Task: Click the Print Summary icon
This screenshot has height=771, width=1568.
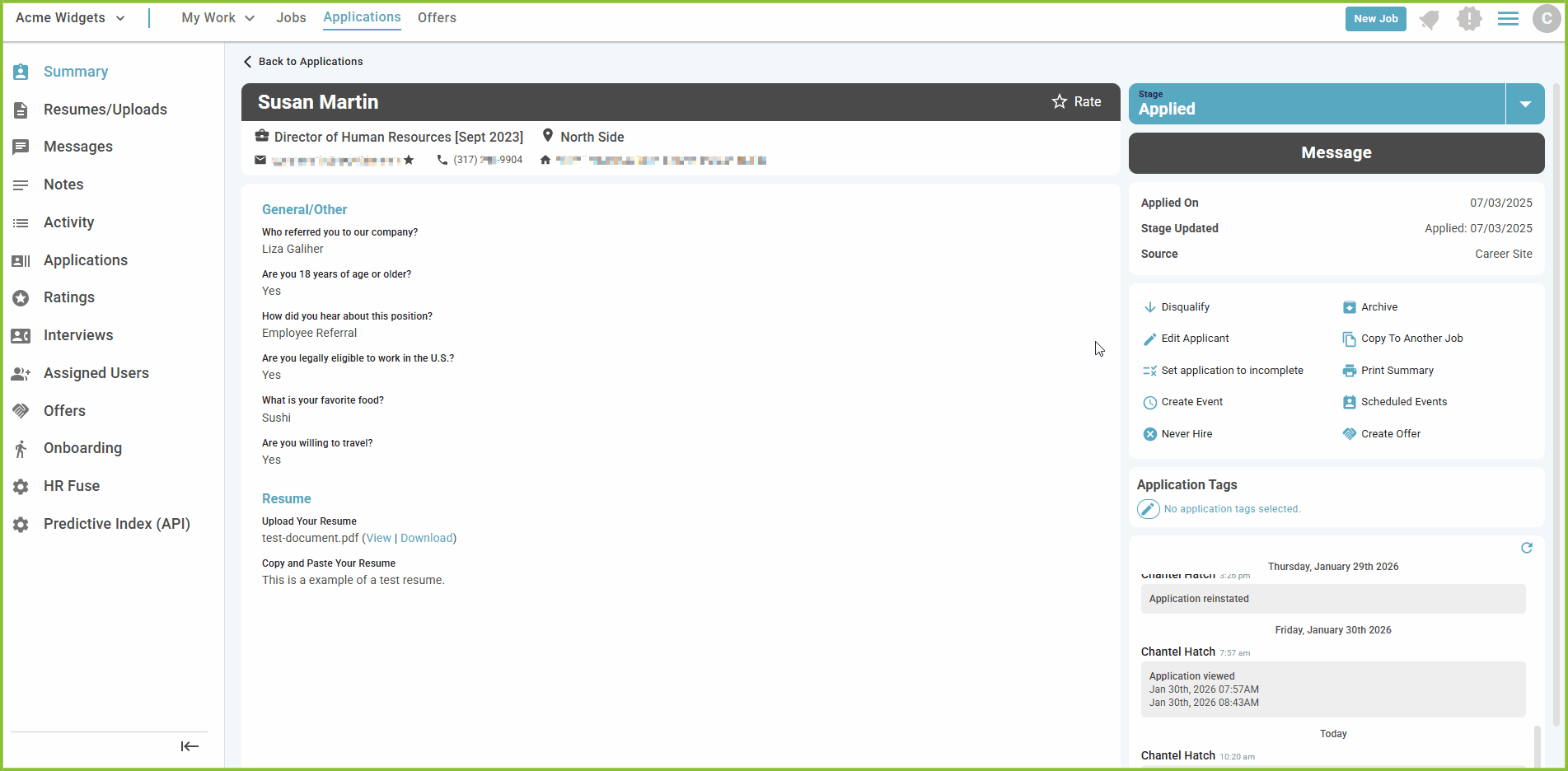Action: (1349, 370)
